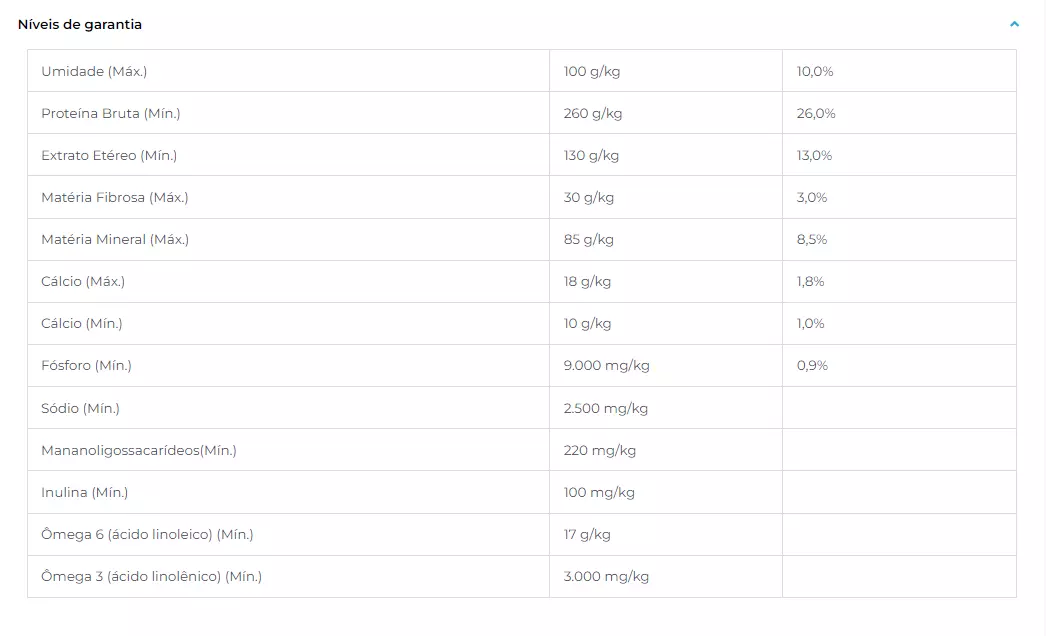Click the 26,0% percentage cell
The height and width of the screenshot is (636, 1046).
click(899, 113)
